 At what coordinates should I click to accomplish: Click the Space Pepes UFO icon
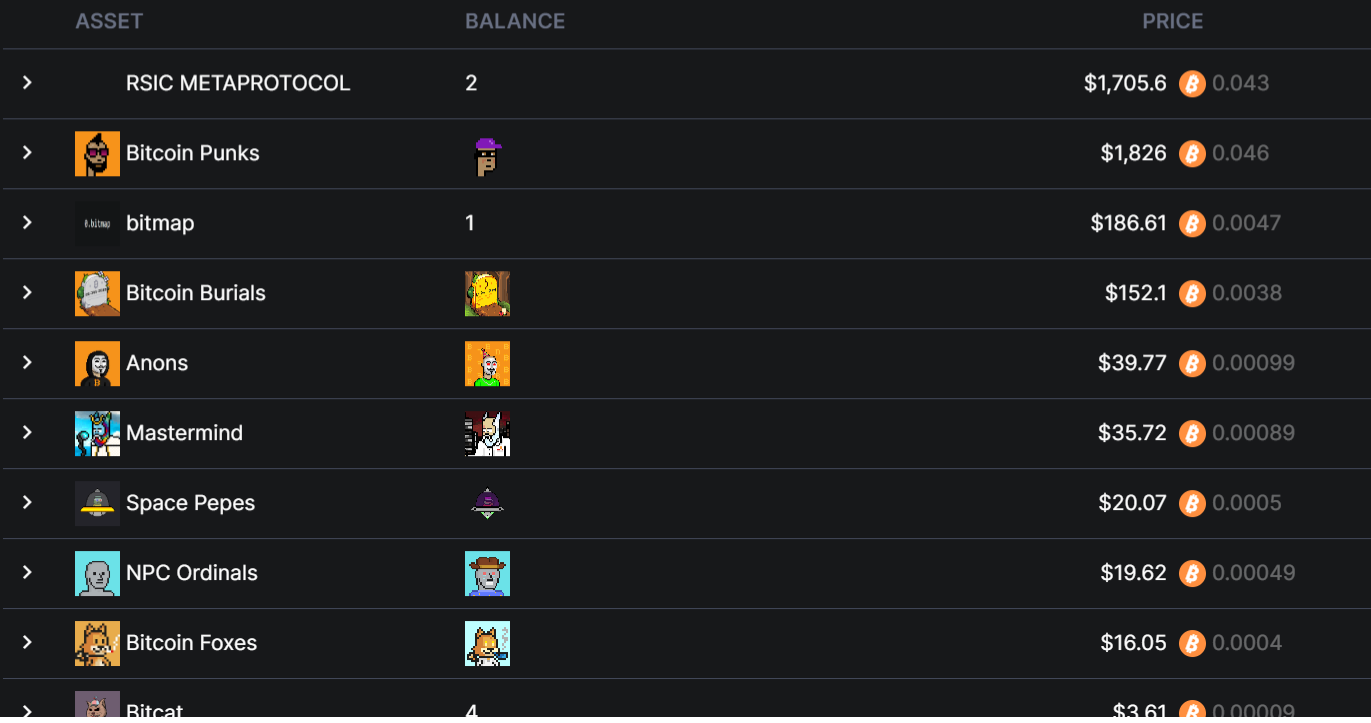97,503
